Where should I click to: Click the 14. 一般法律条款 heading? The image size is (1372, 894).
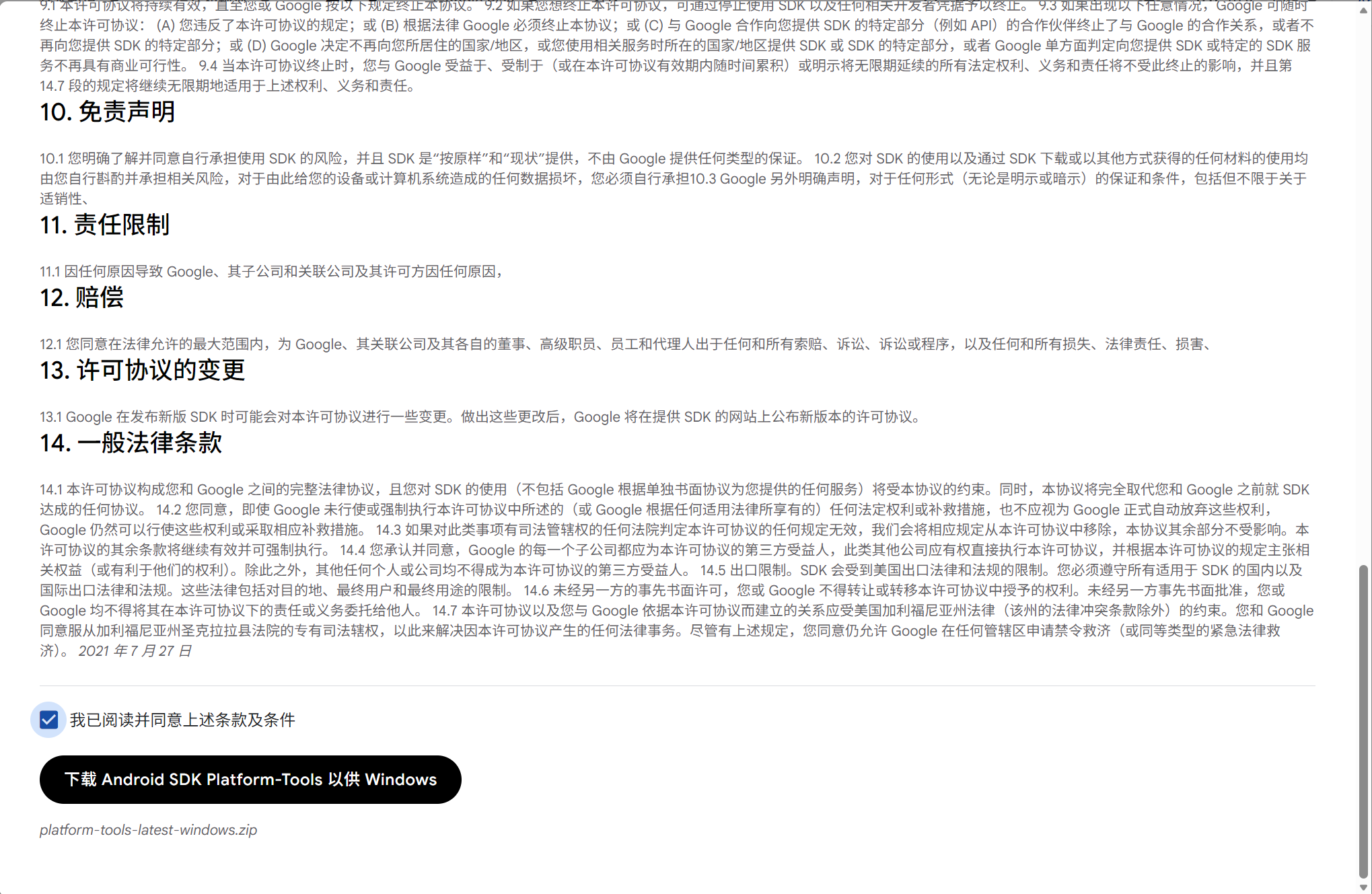[131, 443]
